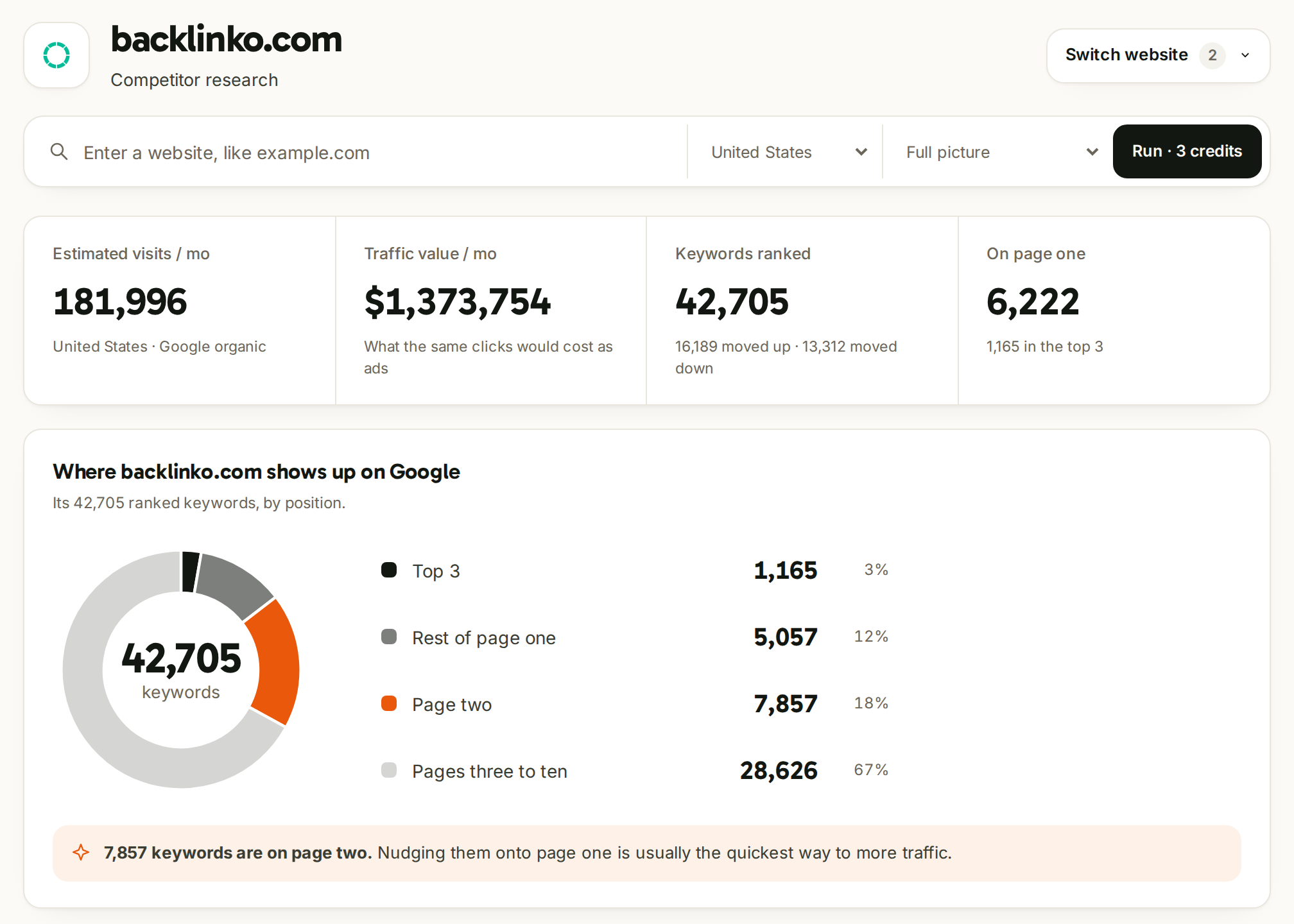Viewport: 1294px width, 924px height.
Task: Click the black Top 3 donut segment
Action: pos(190,572)
